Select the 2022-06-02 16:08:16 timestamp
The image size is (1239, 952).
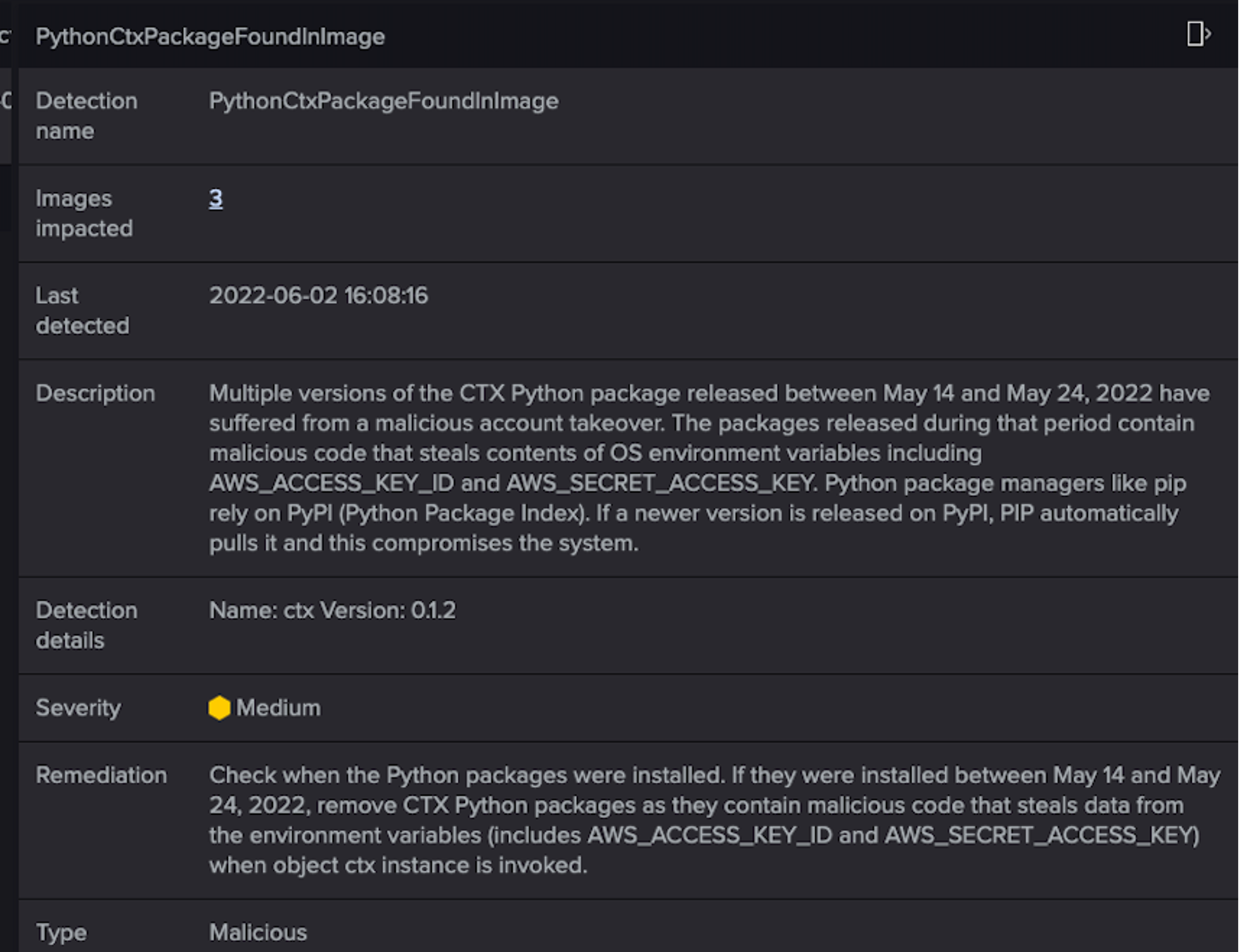tap(318, 295)
